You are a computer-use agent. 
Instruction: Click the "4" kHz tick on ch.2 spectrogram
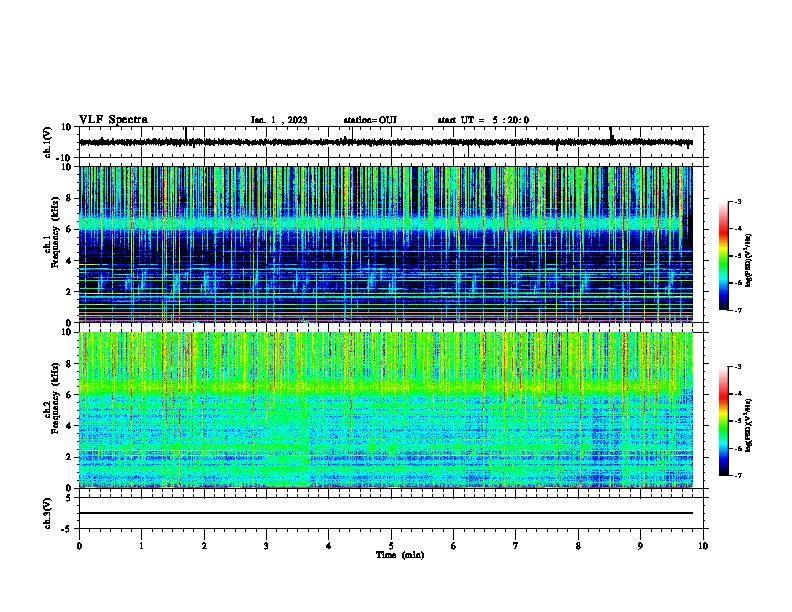click(x=69, y=426)
